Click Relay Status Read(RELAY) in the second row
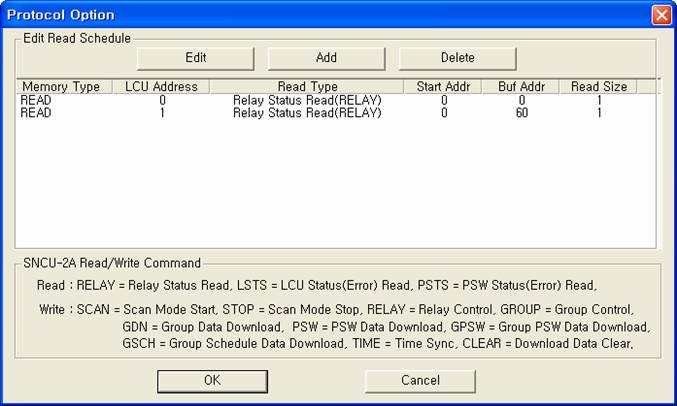This screenshot has width=677, height=406. tap(307, 113)
